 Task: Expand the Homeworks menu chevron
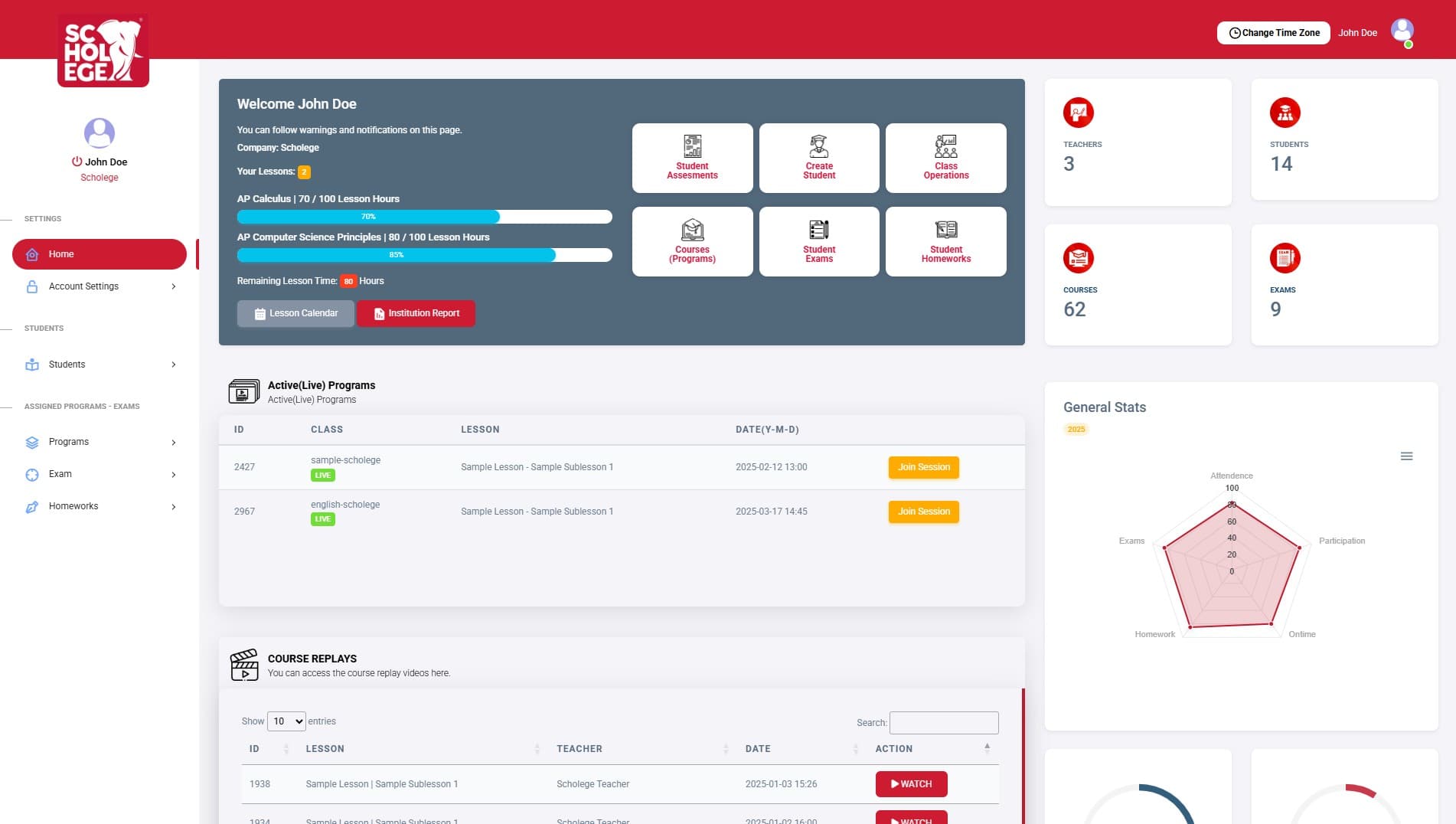[x=174, y=507]
